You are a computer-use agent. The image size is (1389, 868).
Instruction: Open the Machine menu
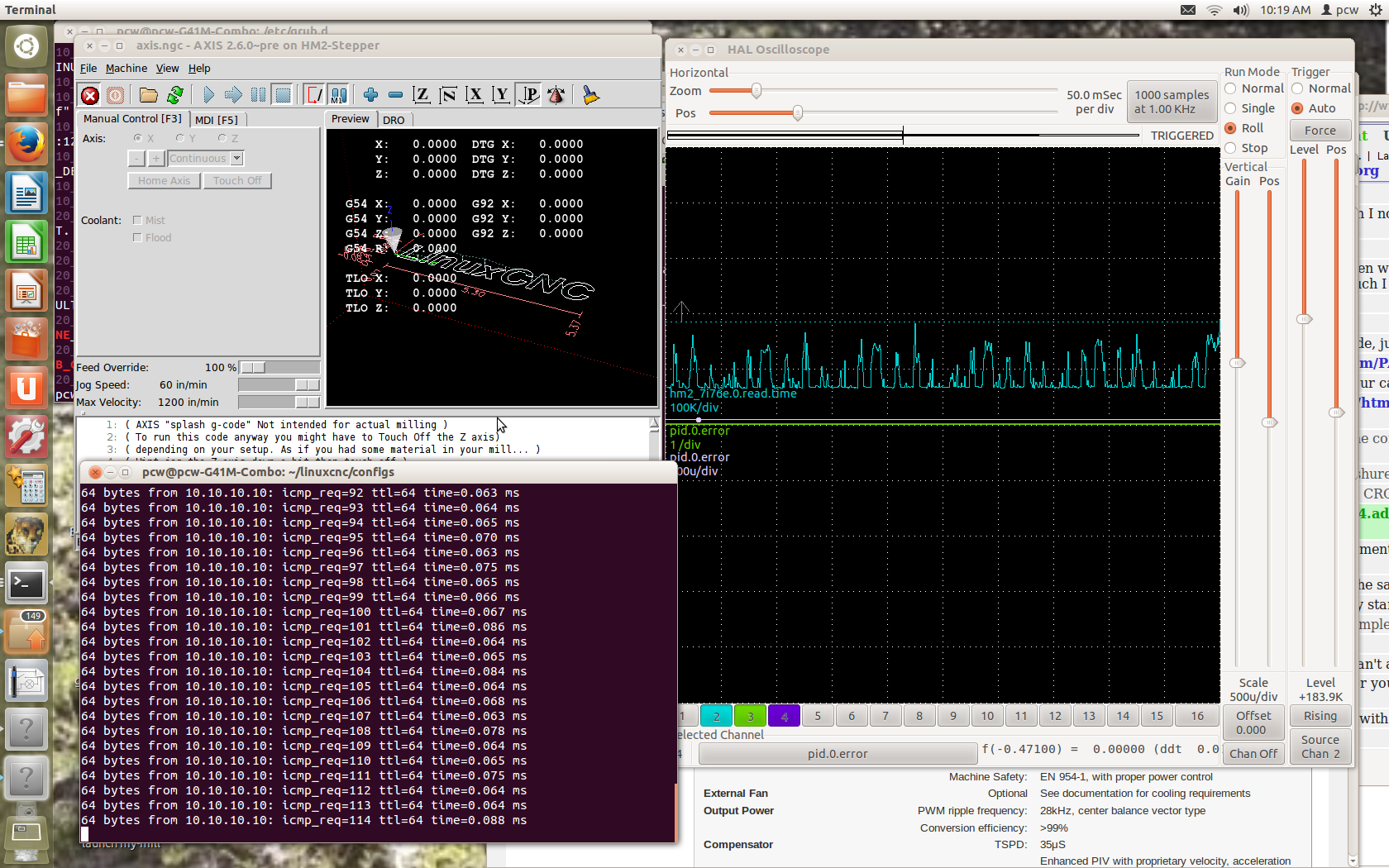click(x=126, y=69)
